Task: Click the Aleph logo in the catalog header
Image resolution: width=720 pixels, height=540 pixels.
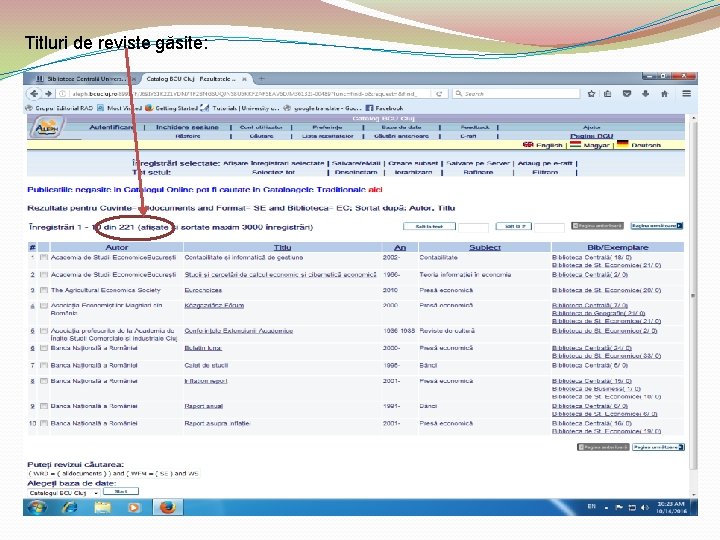Action: tap(47, 127)
